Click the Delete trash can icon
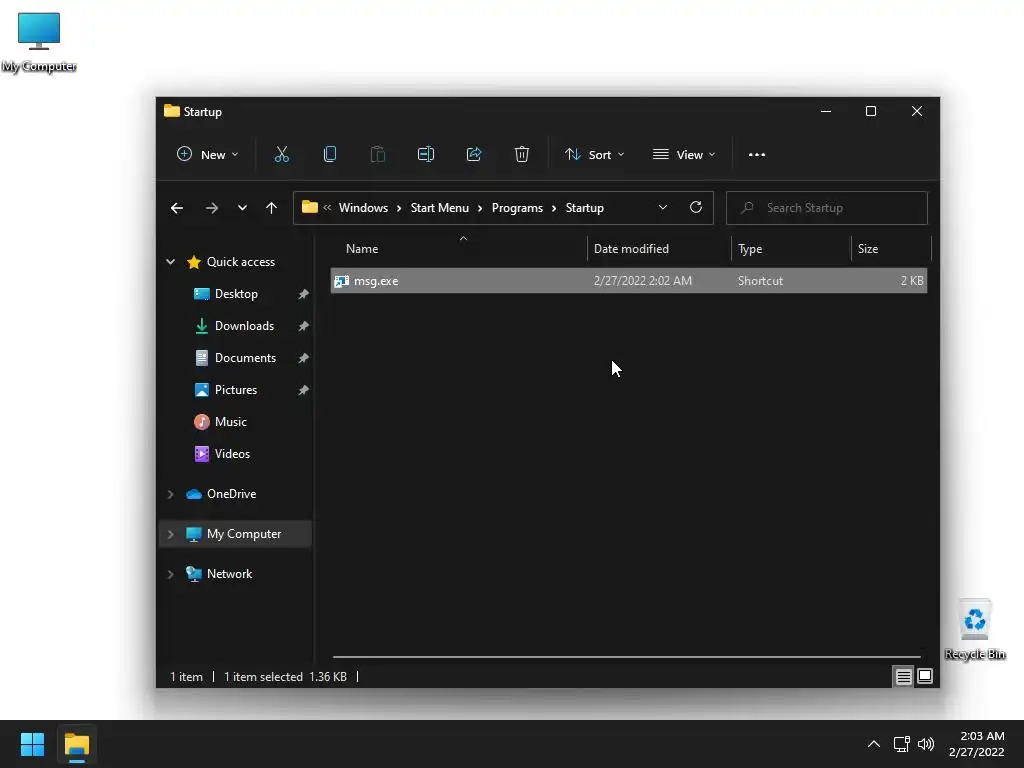Viewport: 1024px width, 768px height. coord(521,155)
